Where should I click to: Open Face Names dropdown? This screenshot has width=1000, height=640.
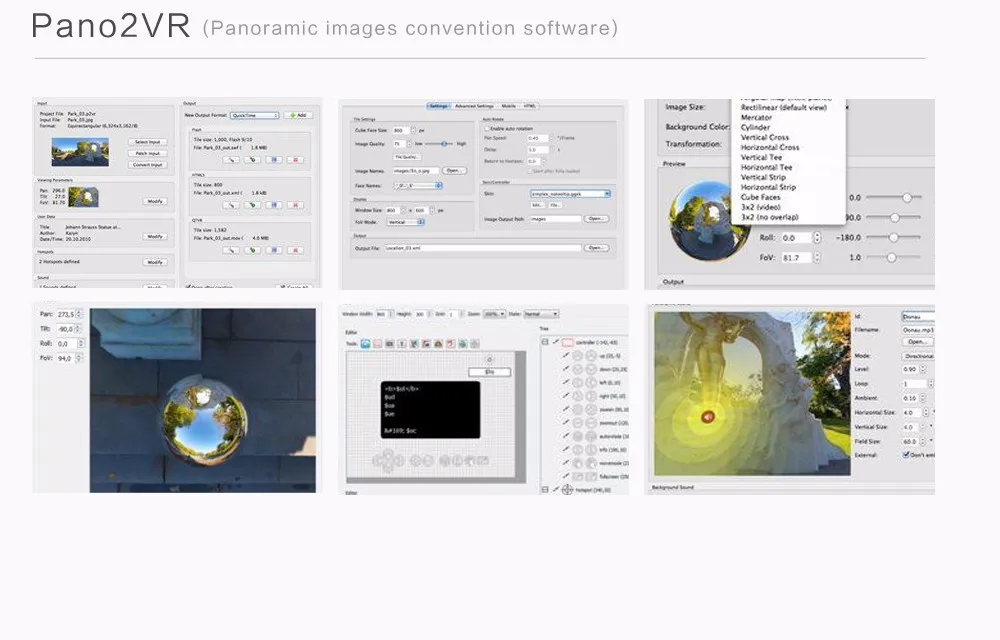click(x=418, y=185)
